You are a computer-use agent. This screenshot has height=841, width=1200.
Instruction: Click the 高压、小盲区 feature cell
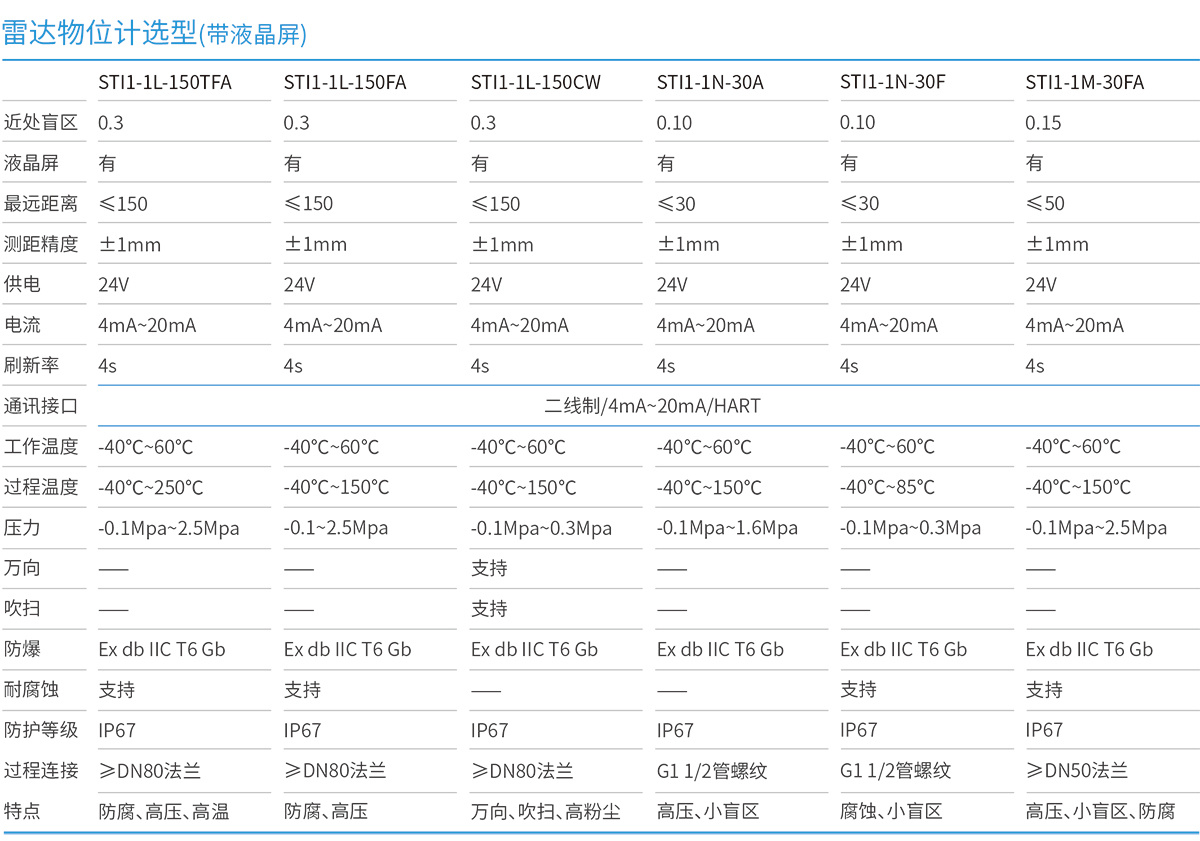coord(708,811)
